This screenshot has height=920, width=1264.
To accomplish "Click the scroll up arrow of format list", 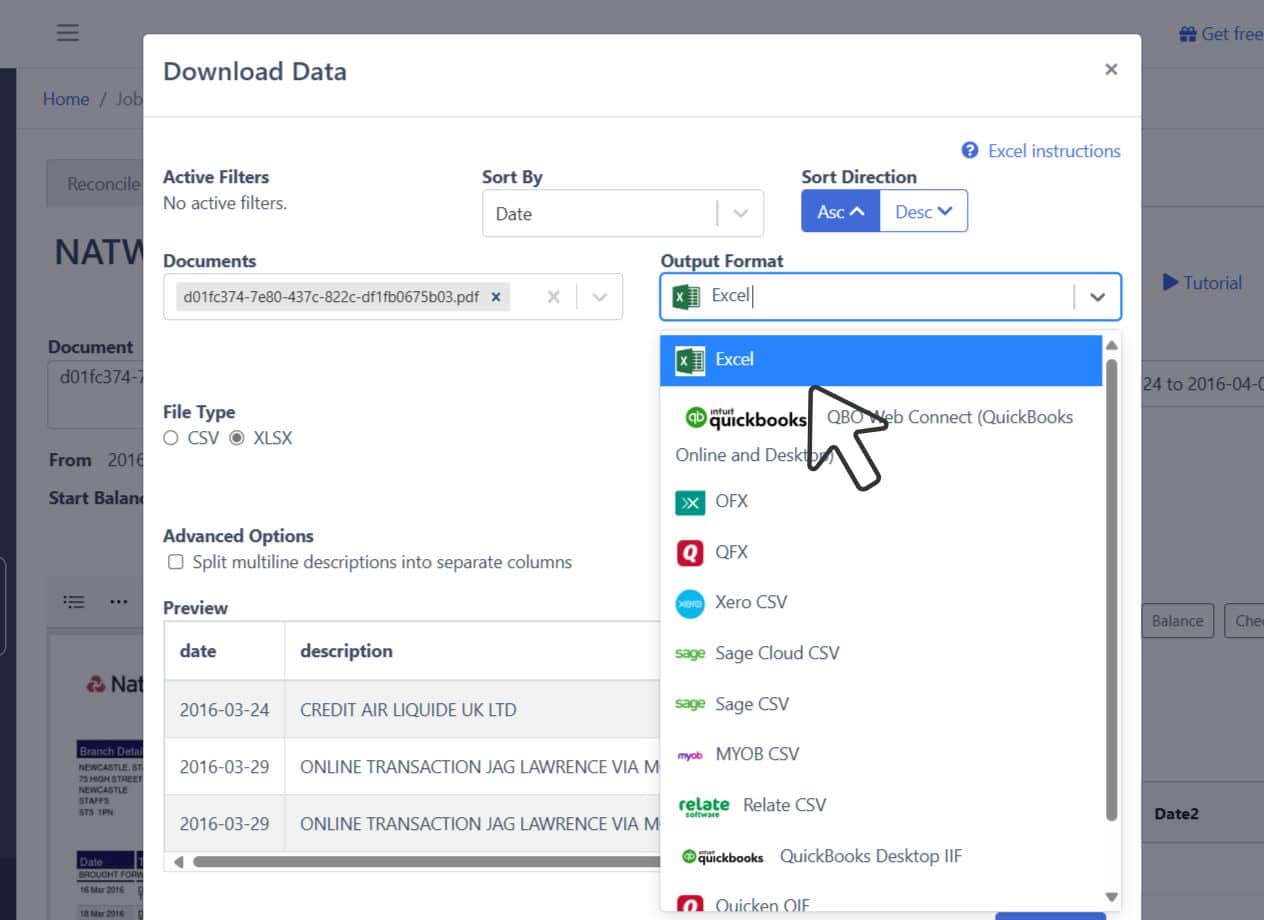I will [x=1111, y=345].
